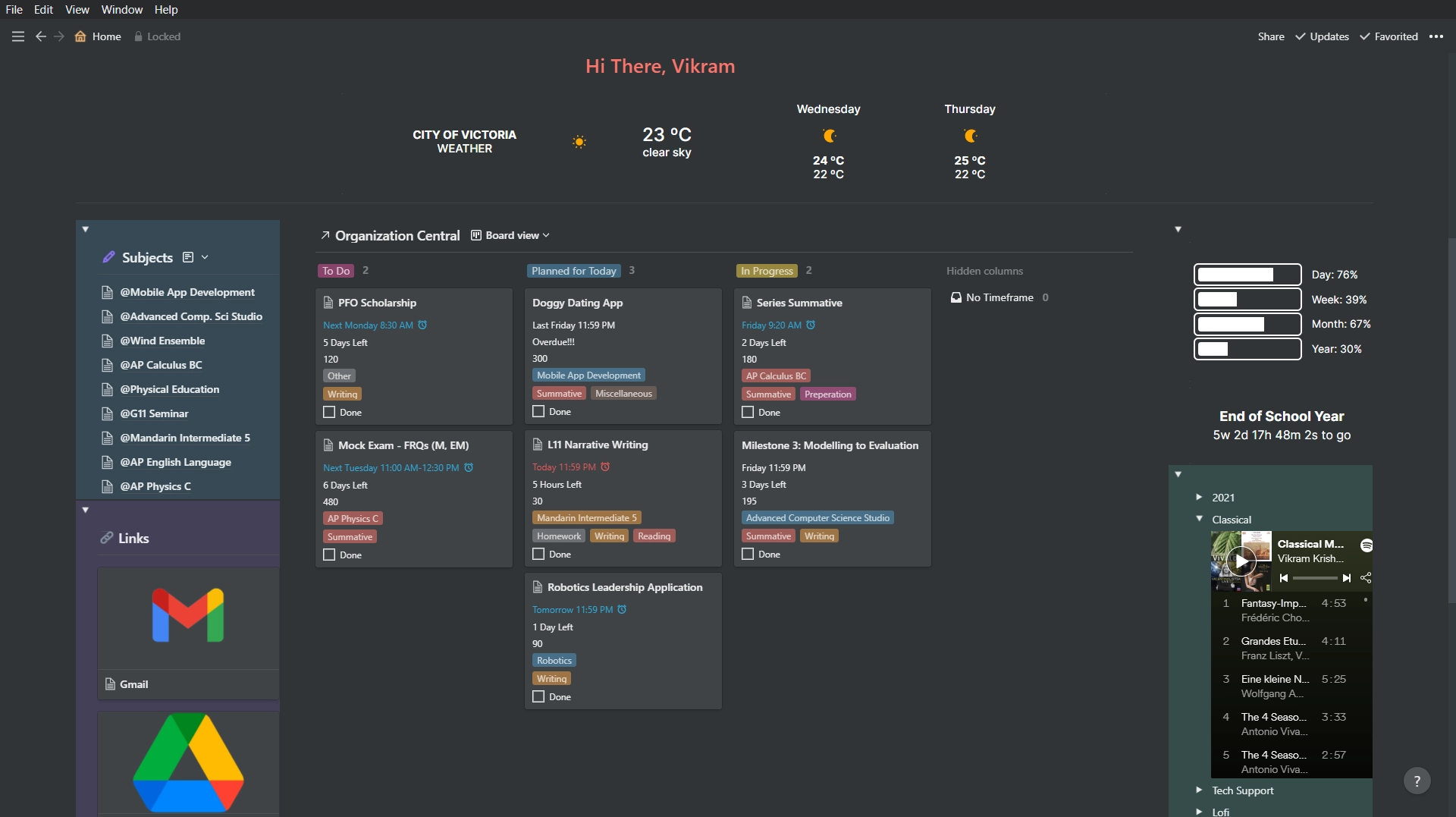
Task: Open the sidebar with the hamburger menu icon
Action: tap(17, 36)
